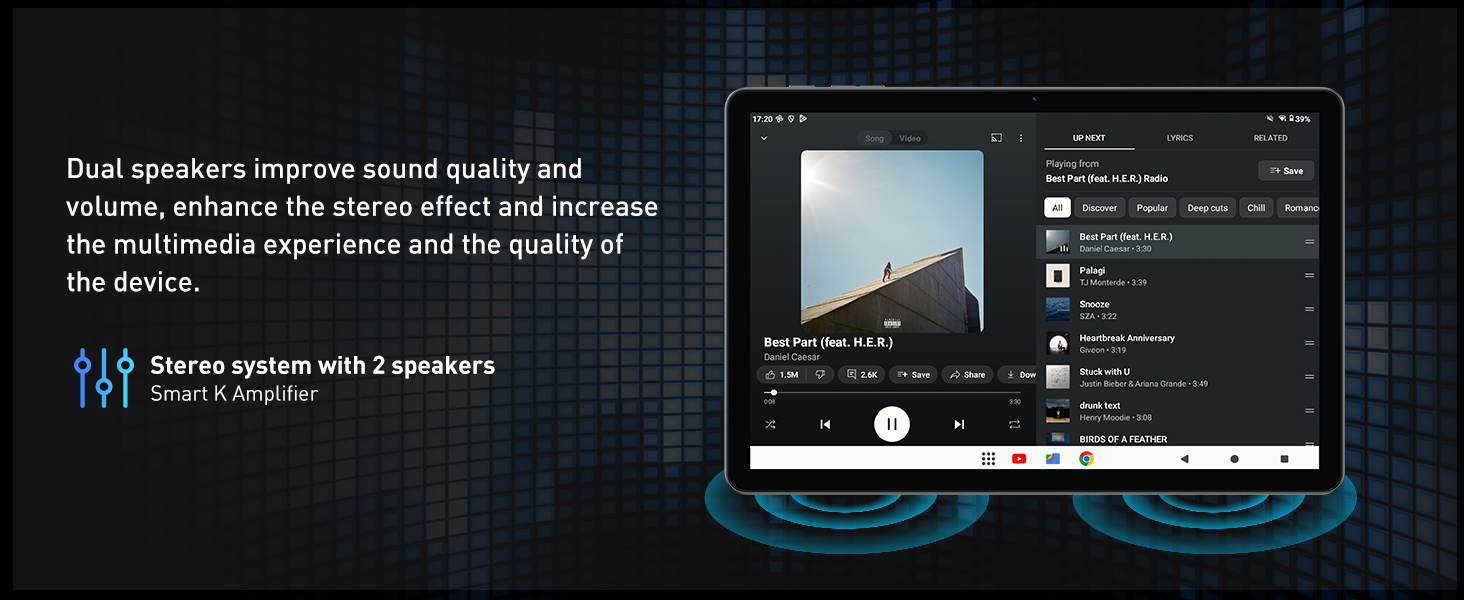Save the Best Part radio queue as playlist
Viewport: 1464px width, 600px height.
coord(1286,171)
